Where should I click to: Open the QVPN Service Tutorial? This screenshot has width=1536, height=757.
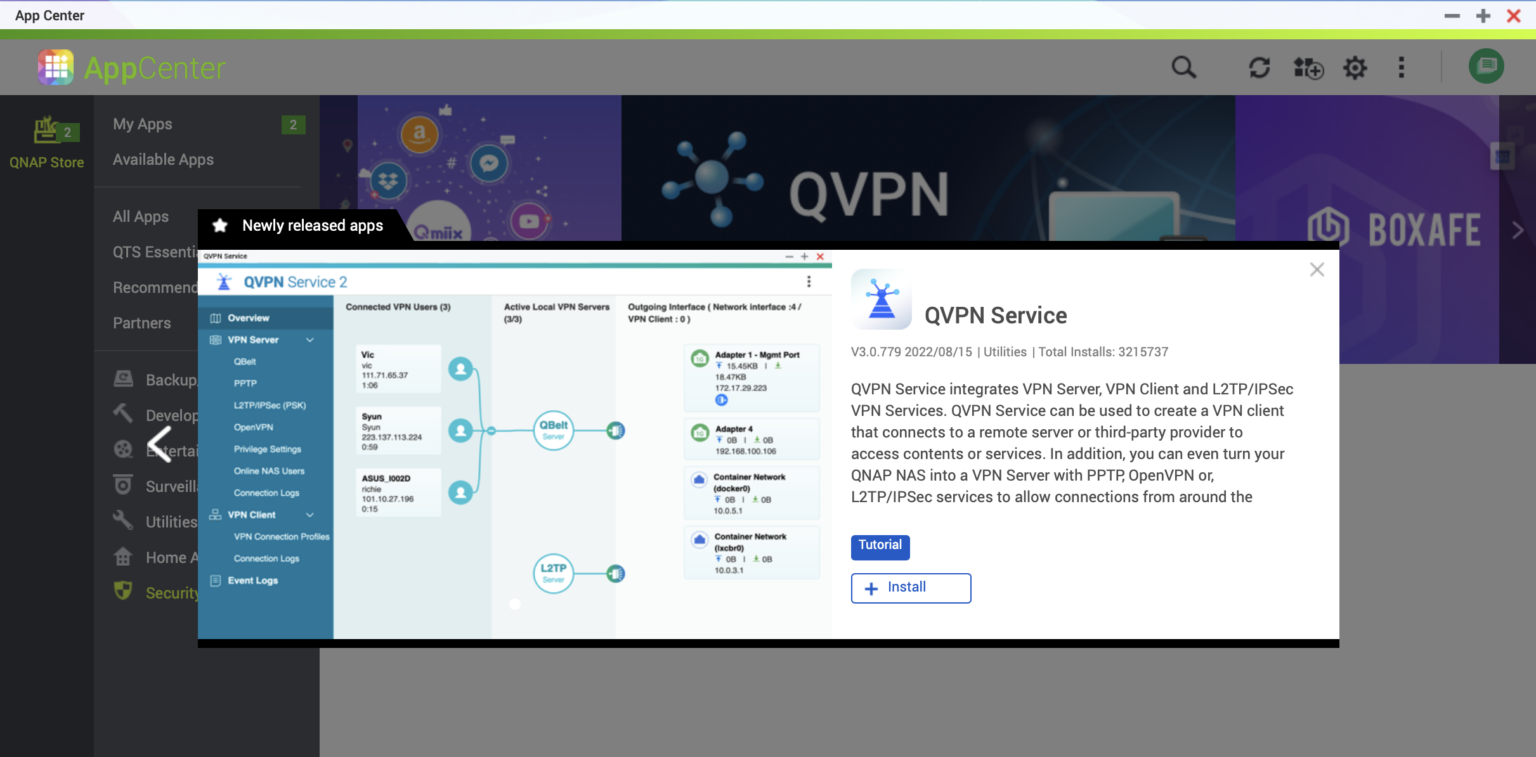point(880,546)
